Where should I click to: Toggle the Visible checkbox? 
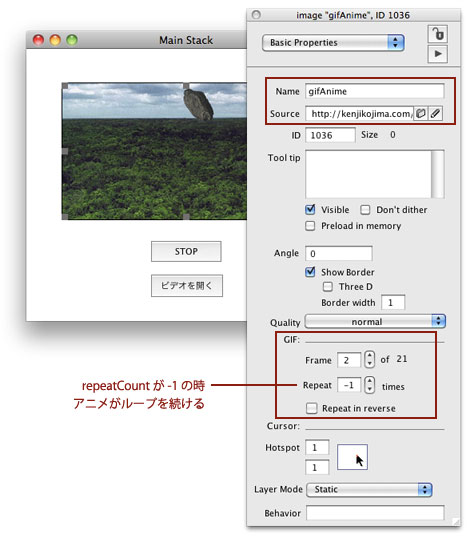(310, 209)
